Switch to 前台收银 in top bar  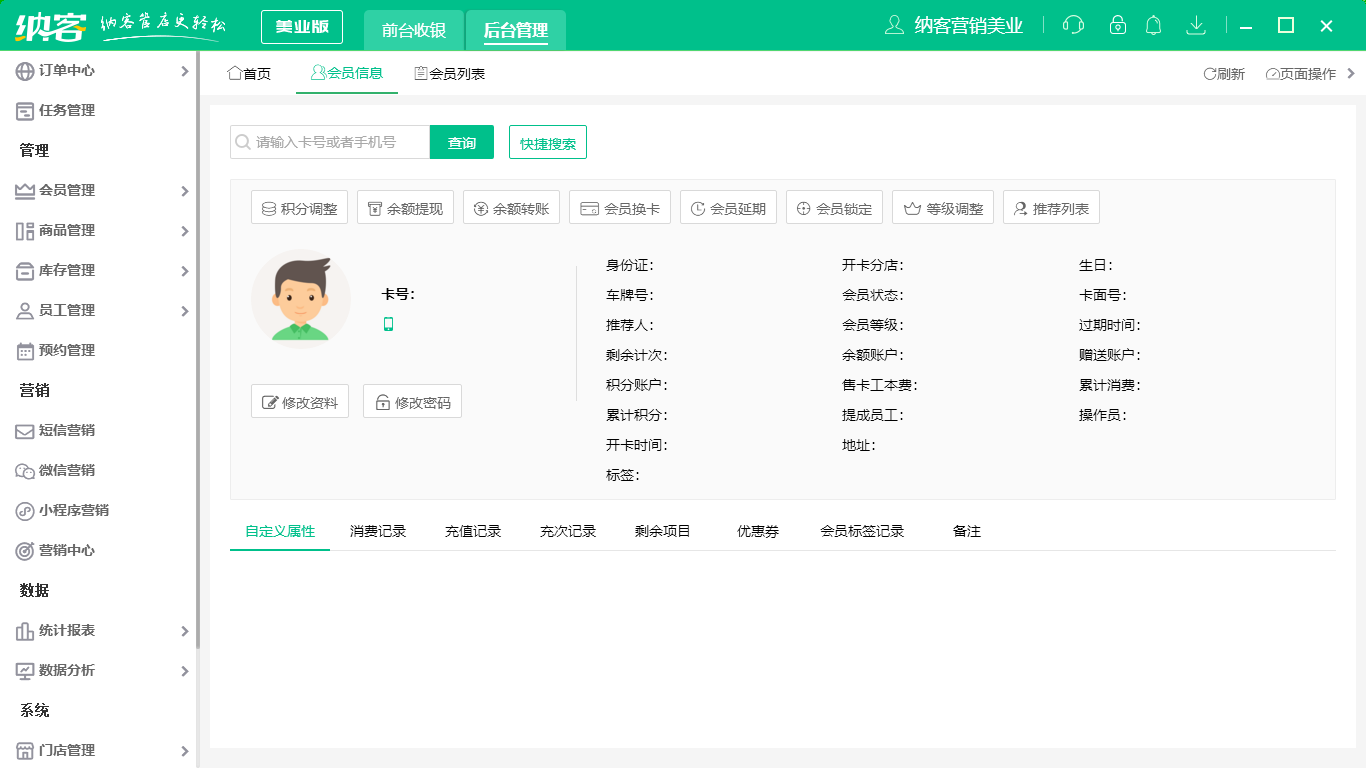point(414,30)
